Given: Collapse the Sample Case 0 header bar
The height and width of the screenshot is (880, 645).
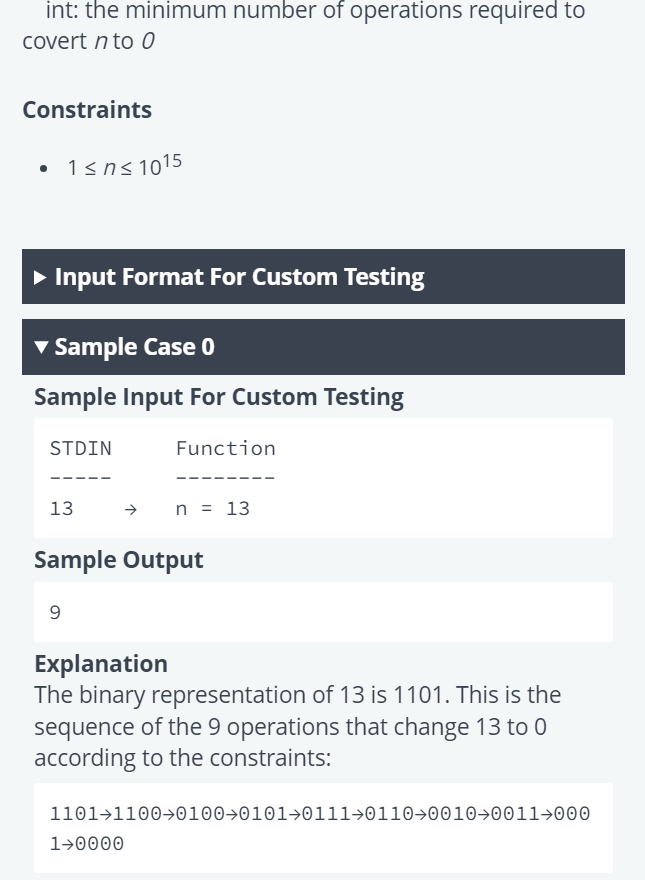Looking at the screenshot, I should pos(323,347).
